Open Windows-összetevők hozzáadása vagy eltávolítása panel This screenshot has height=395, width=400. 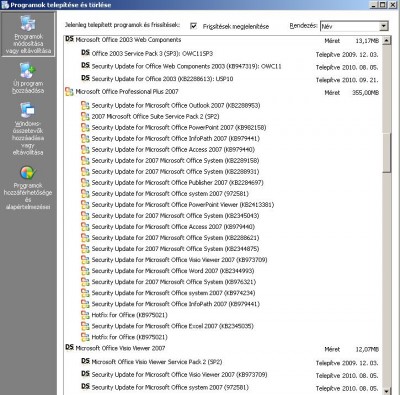coord(28,128)
